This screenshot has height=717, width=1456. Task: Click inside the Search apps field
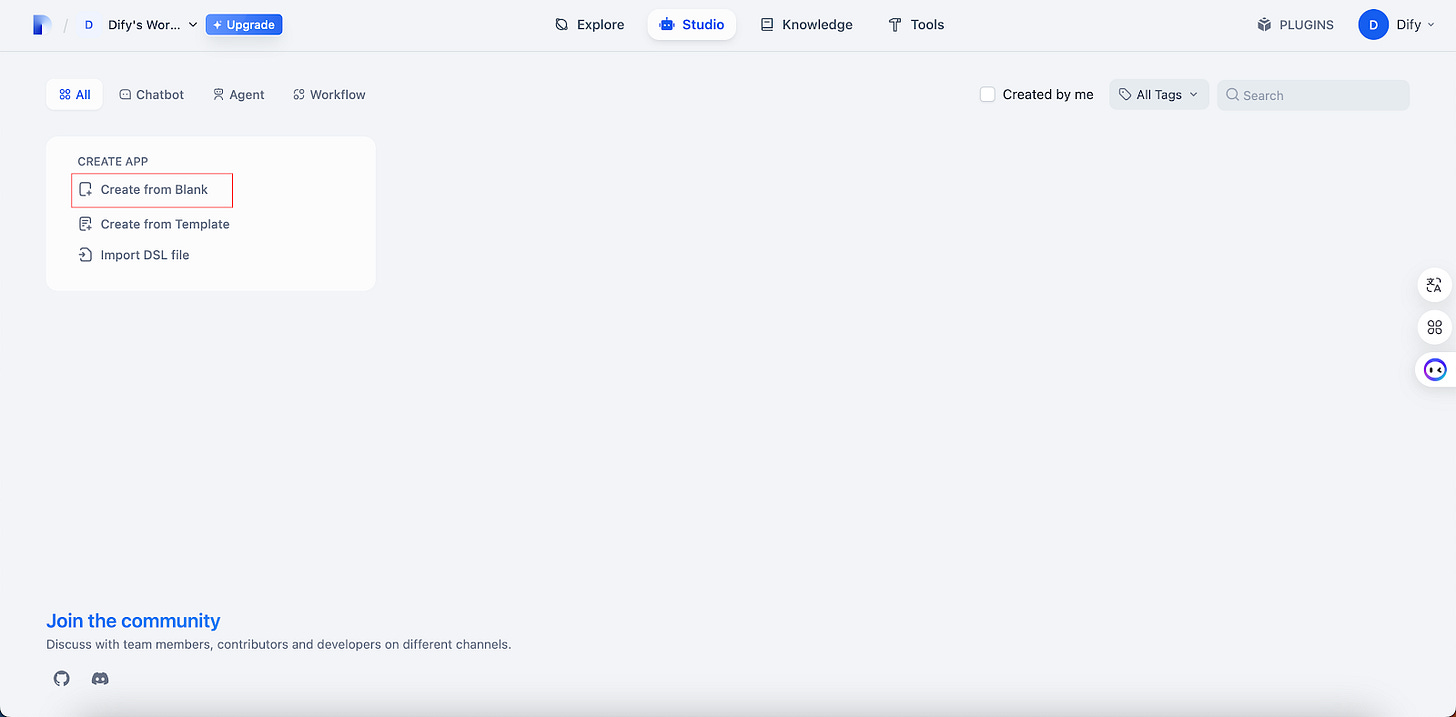point(1313,95)
